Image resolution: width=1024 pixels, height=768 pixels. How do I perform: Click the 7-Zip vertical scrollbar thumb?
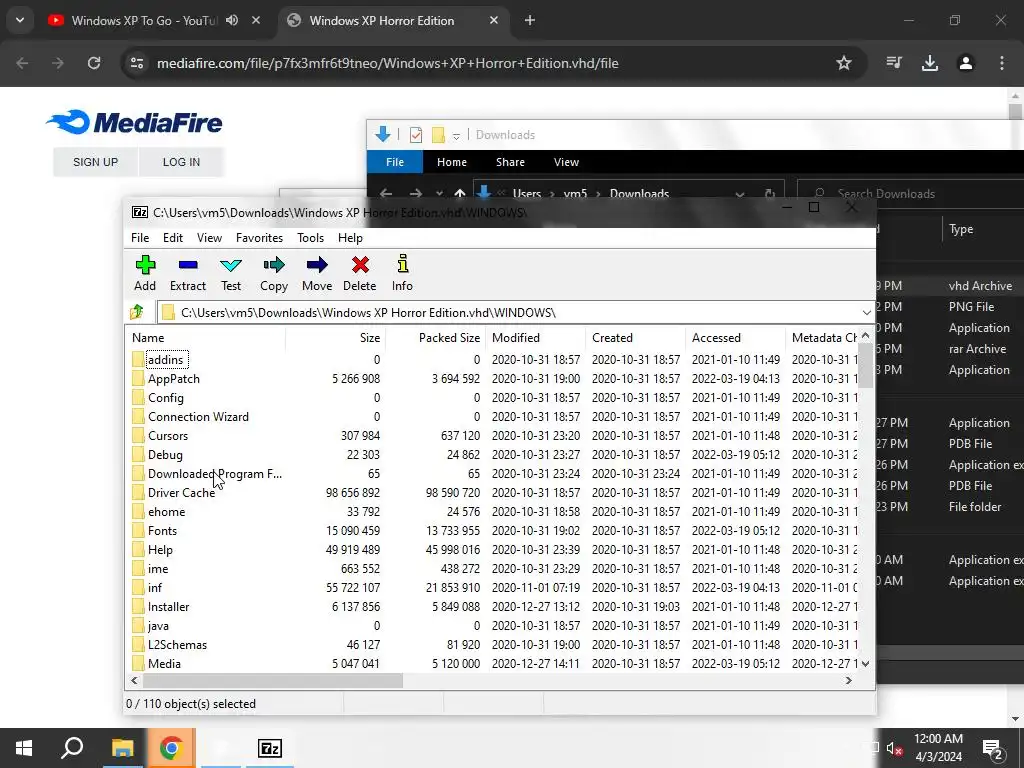(865, 366)
